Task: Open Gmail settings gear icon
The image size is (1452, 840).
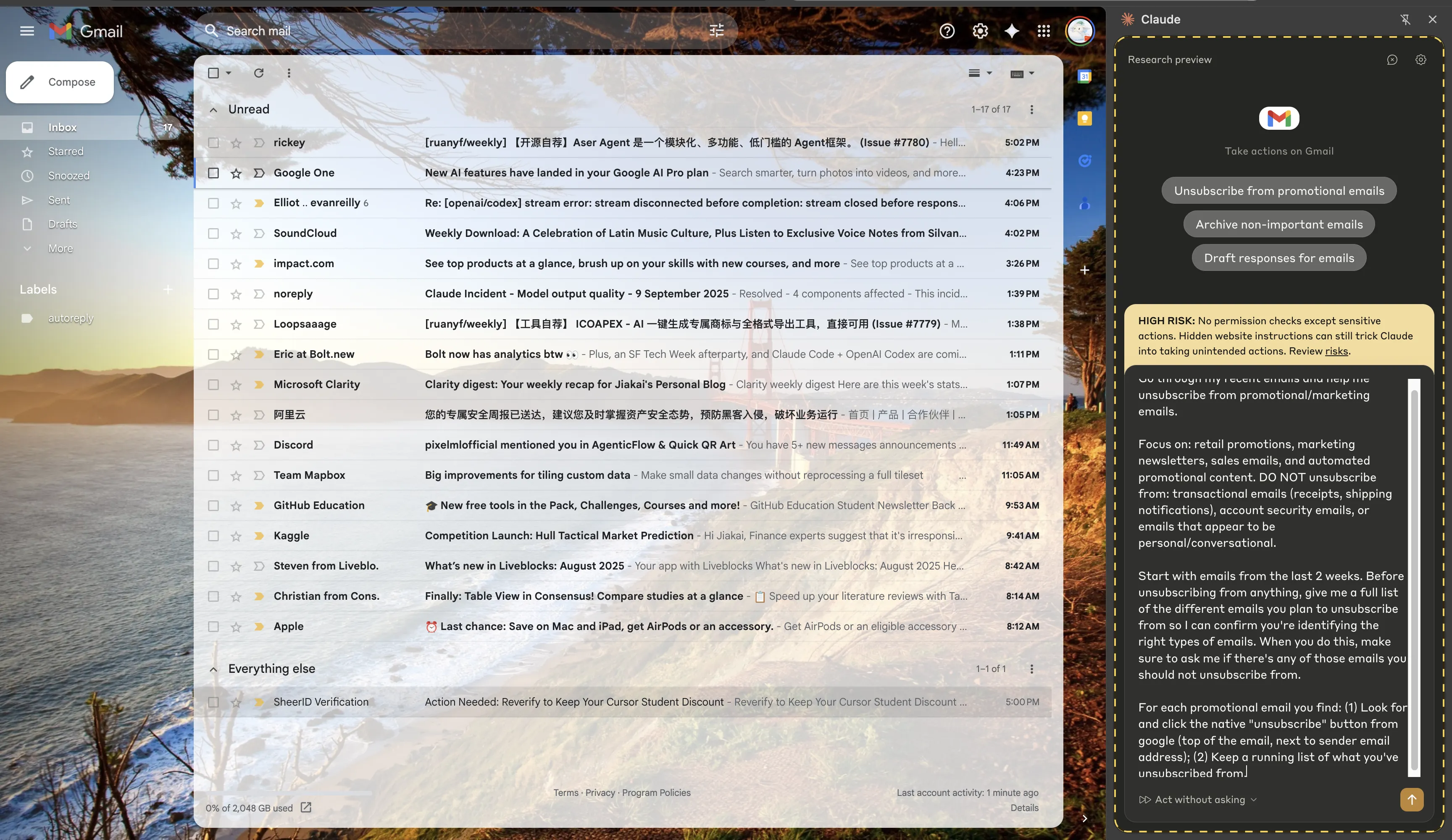Action: (x=979, y=31)
